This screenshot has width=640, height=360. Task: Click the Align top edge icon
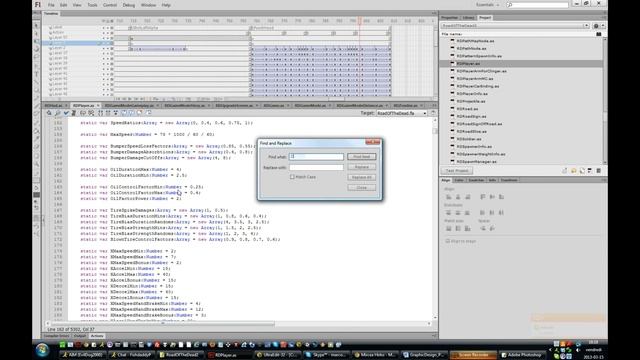[483, 197]
